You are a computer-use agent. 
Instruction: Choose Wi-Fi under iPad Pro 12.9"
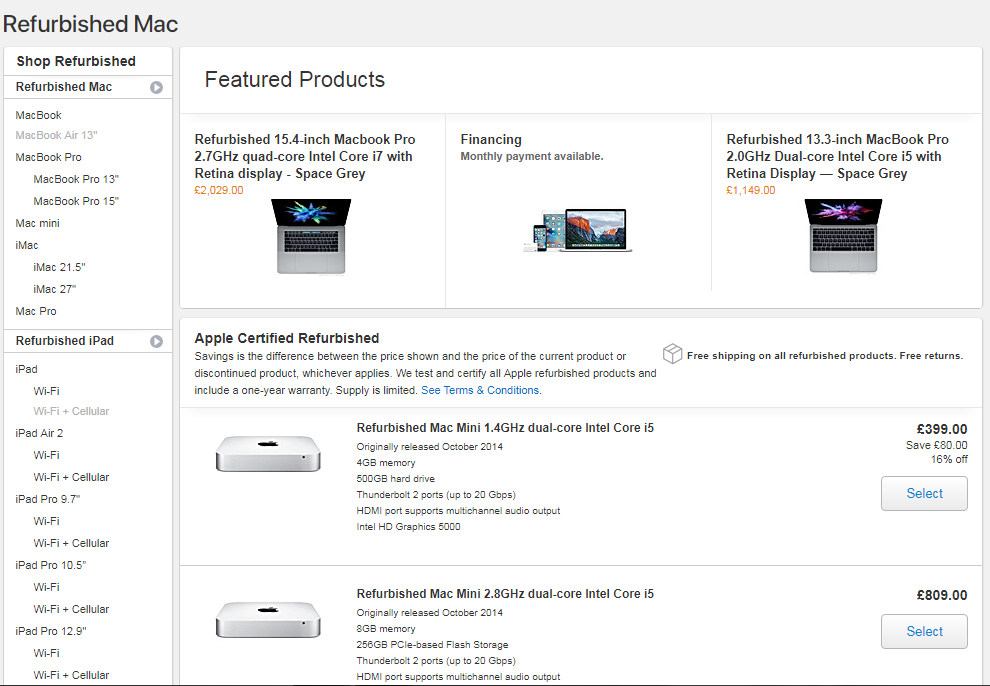pyautogui.click(x=46, y=653)
